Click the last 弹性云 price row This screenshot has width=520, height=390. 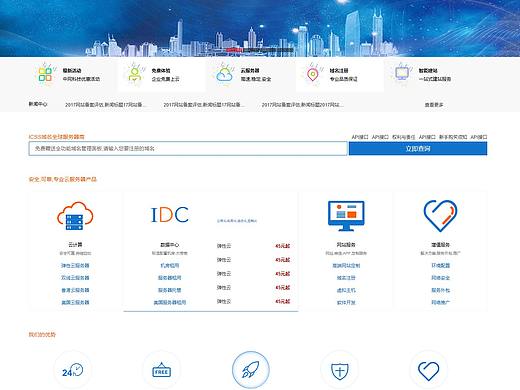pos(253,301)
